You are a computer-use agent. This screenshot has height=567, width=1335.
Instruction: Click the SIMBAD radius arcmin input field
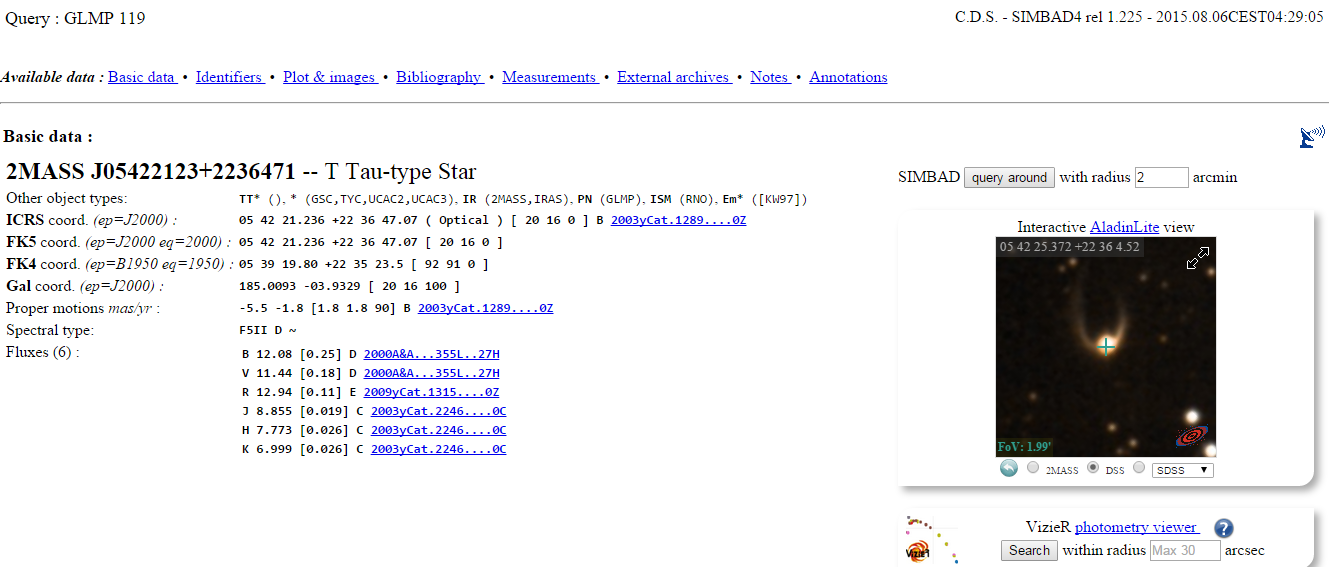1161,177
